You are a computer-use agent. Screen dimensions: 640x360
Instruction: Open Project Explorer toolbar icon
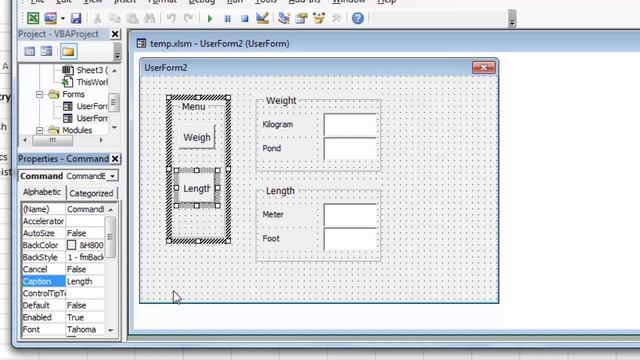tap(284, 18)
